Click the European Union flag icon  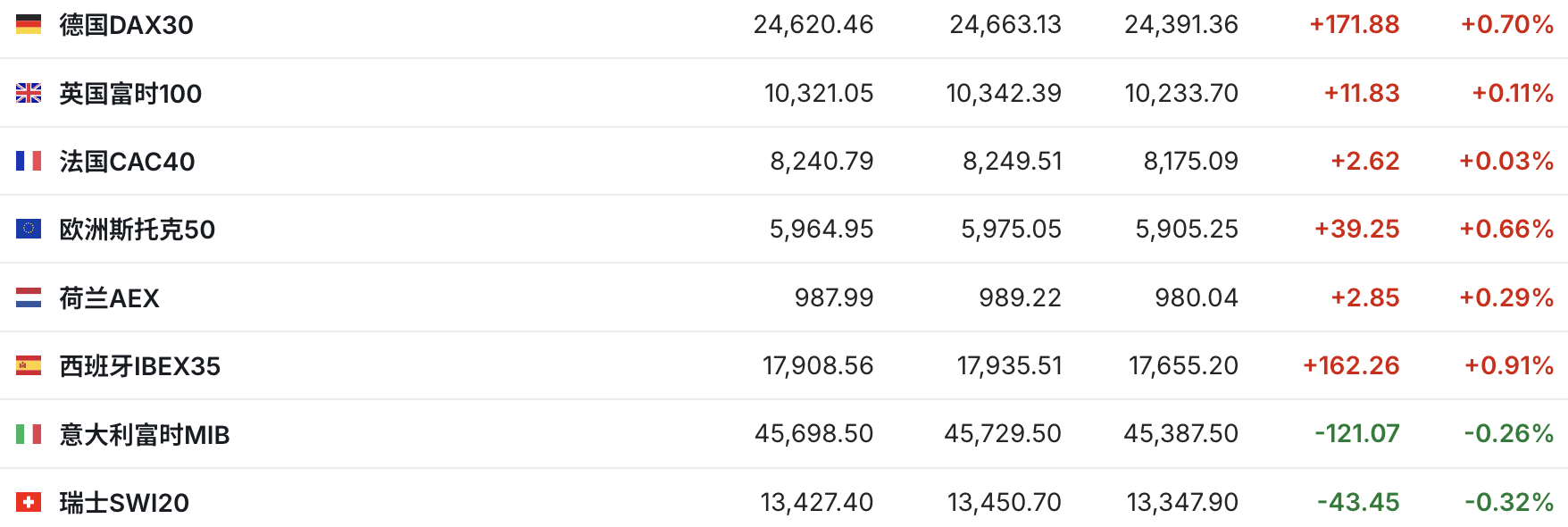(x=29, y=229)
